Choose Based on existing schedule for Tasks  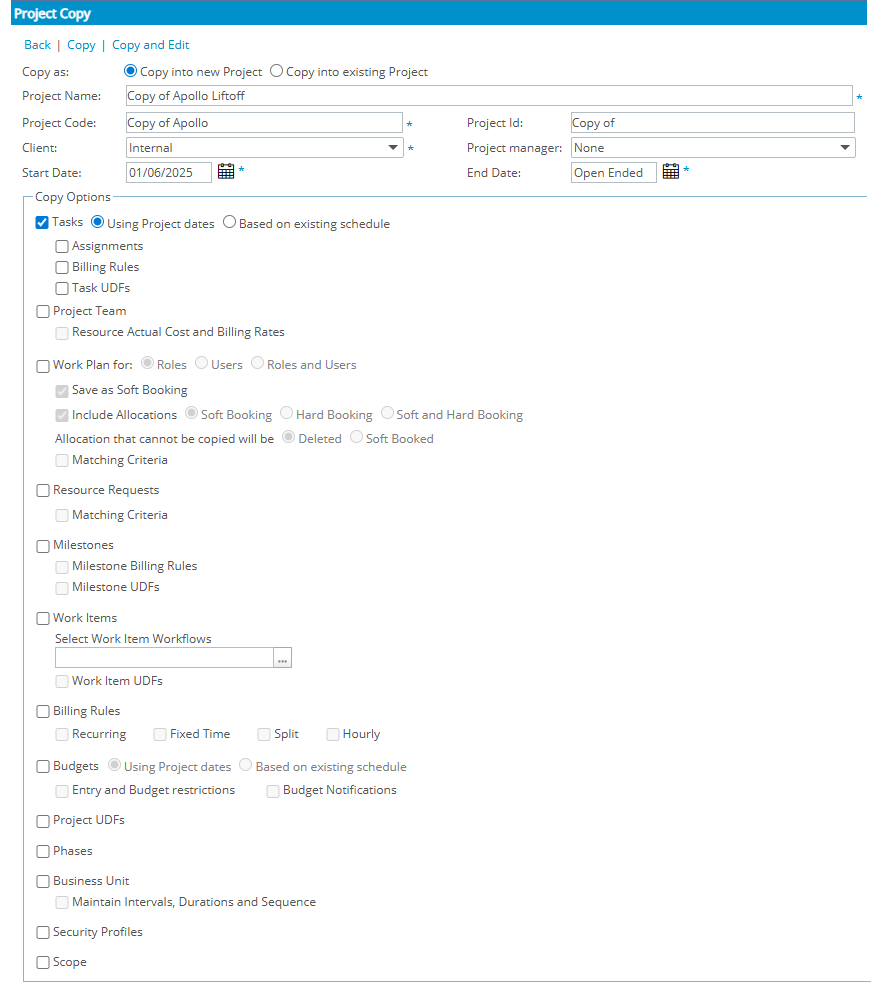(x=230, y=223)
